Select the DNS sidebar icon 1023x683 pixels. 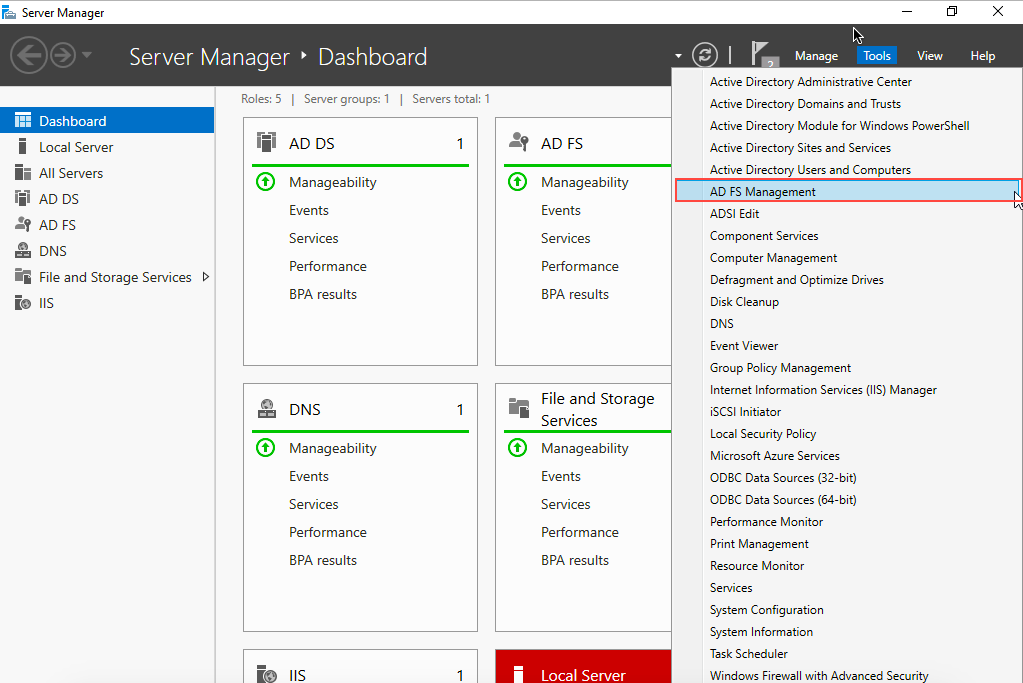coord(23,250)
